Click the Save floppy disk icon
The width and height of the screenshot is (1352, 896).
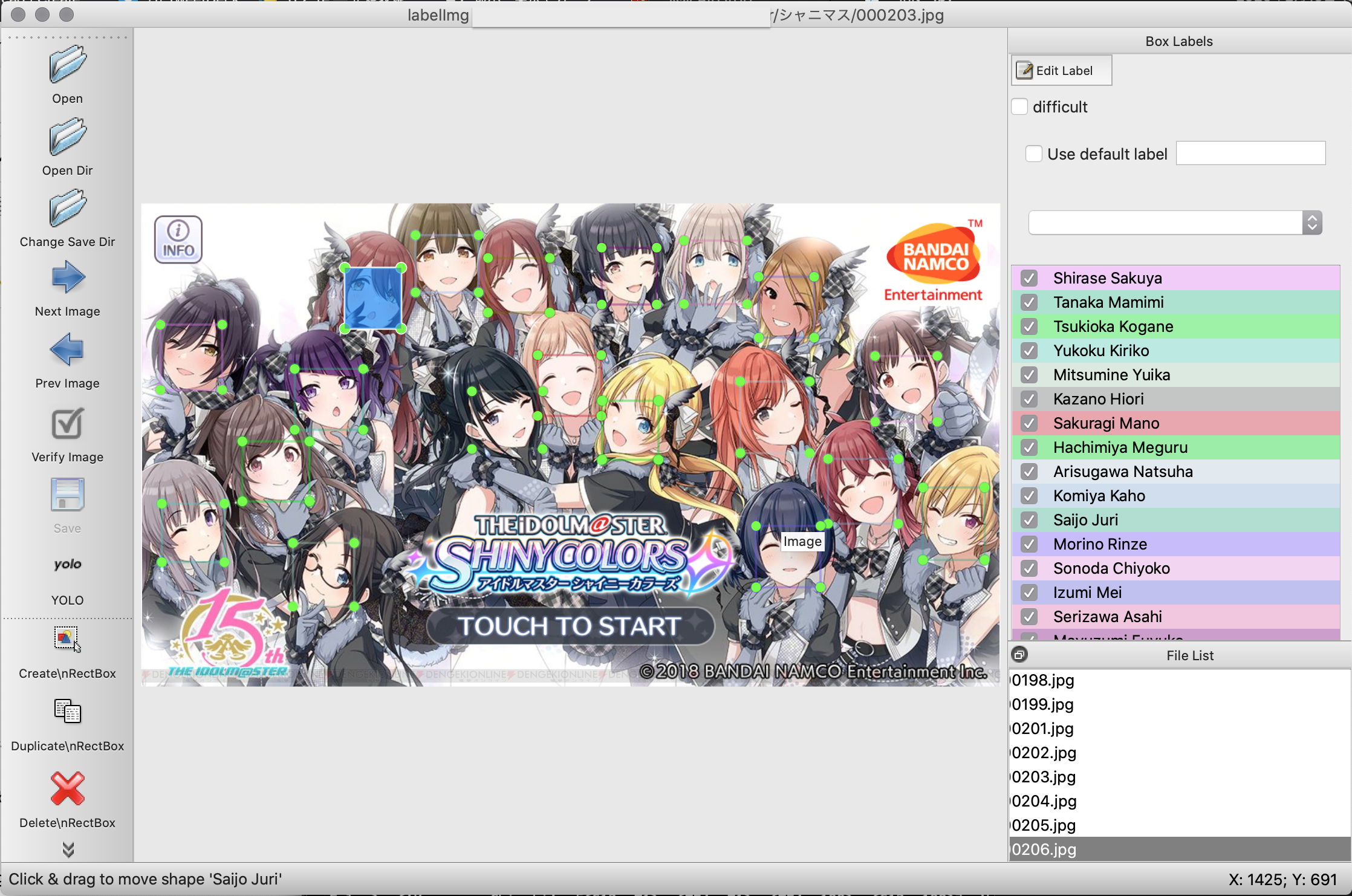click(67, 495)
